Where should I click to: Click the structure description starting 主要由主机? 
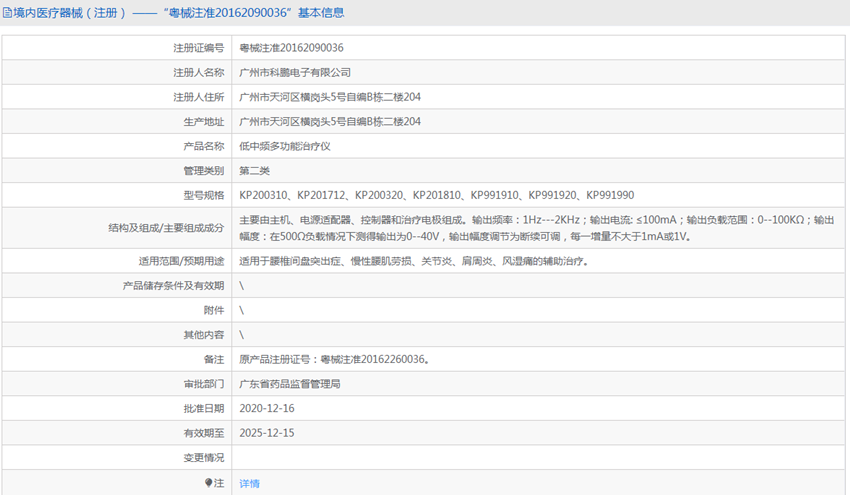click(537, 228)
